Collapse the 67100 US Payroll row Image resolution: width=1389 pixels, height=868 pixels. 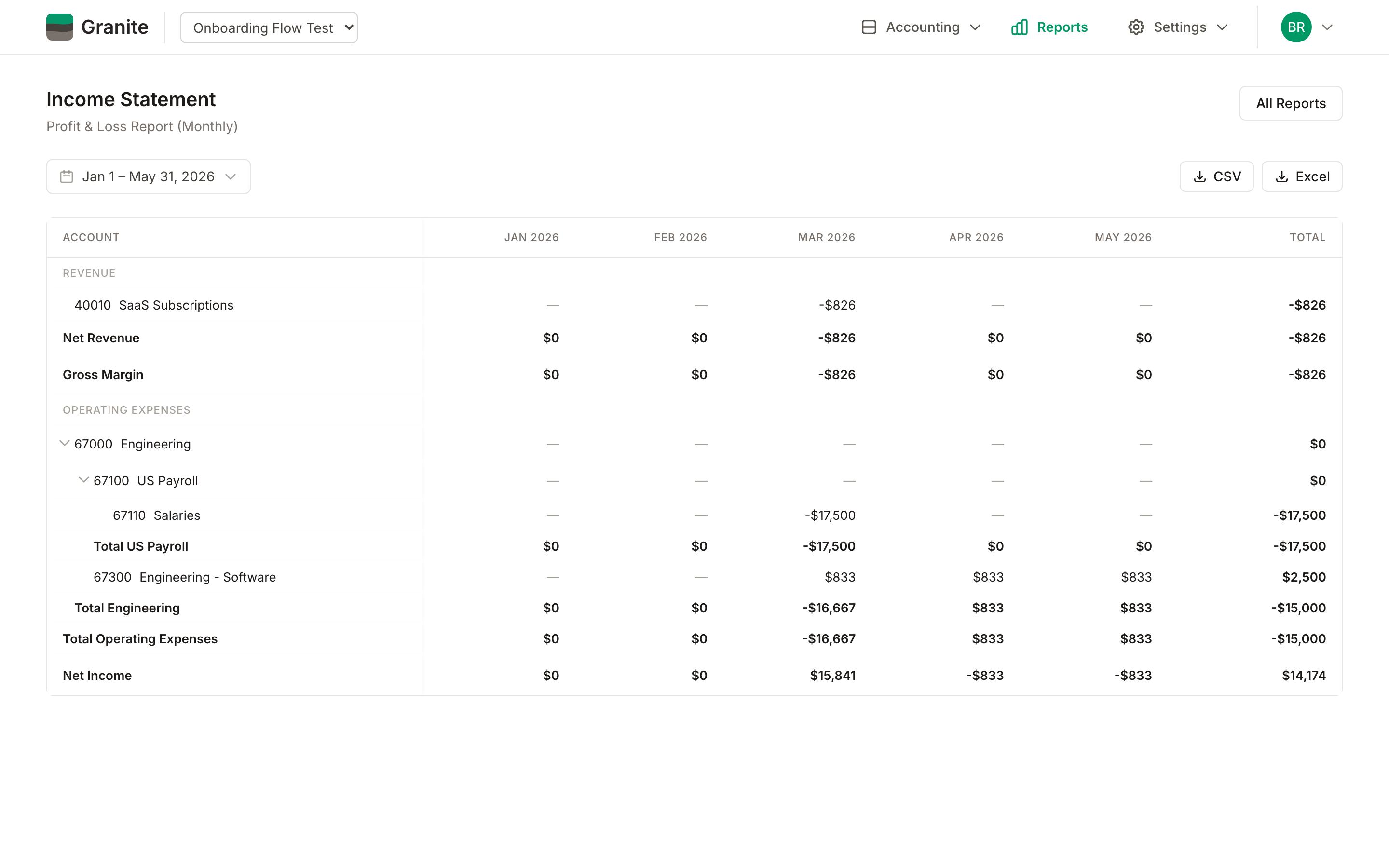[84, 480]
